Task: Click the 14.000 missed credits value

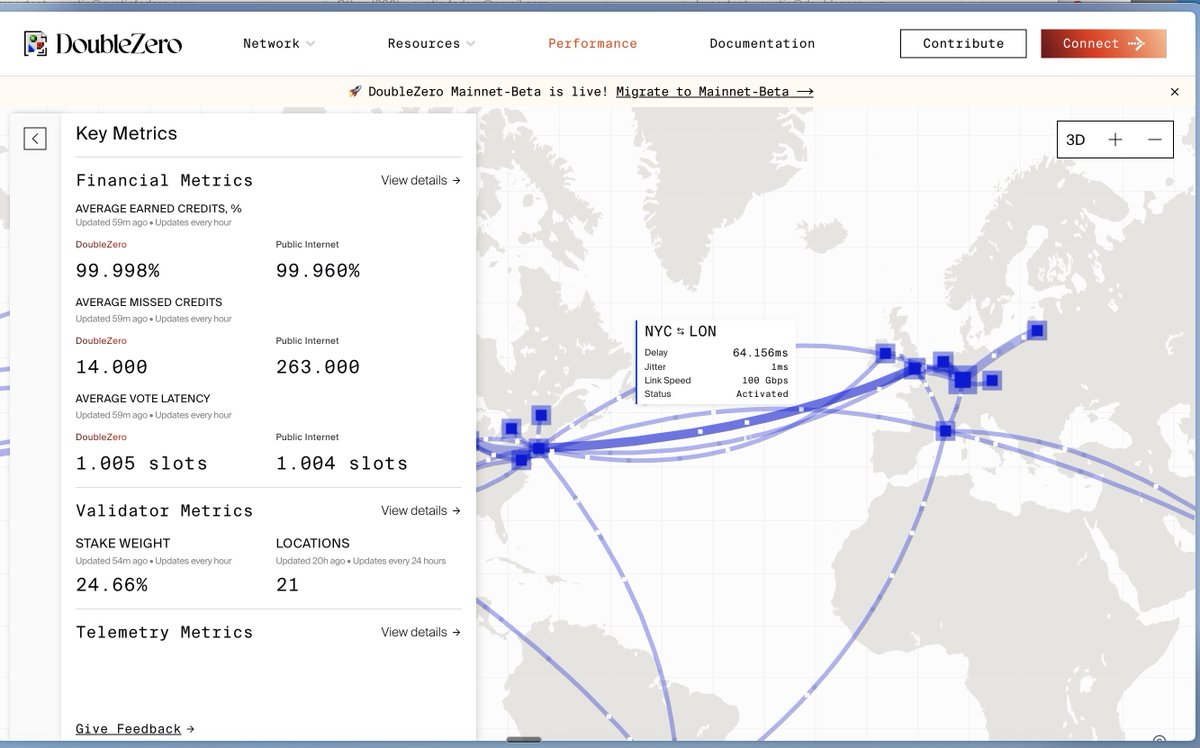Action: coord(112,367)
